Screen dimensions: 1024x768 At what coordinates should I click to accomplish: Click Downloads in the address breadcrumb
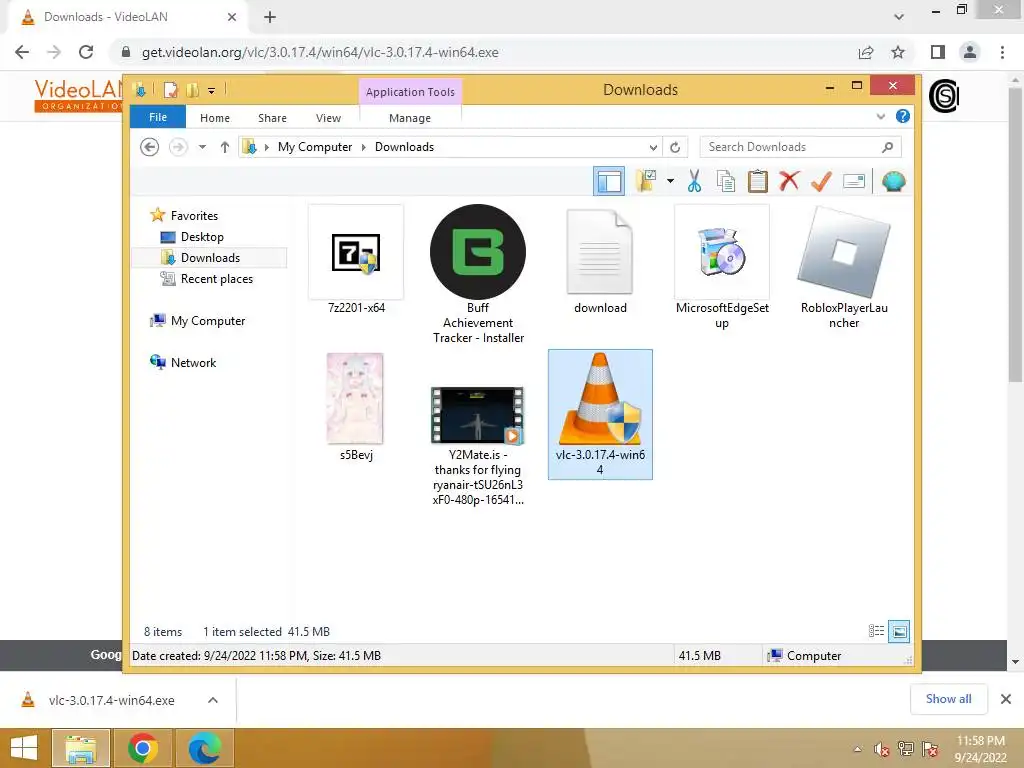pos(404,147)
